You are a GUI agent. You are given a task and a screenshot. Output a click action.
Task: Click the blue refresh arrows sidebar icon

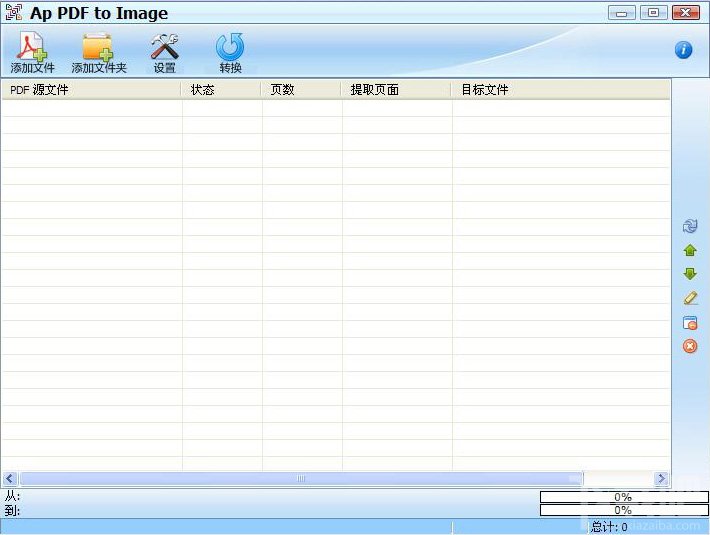coord(690,226)
